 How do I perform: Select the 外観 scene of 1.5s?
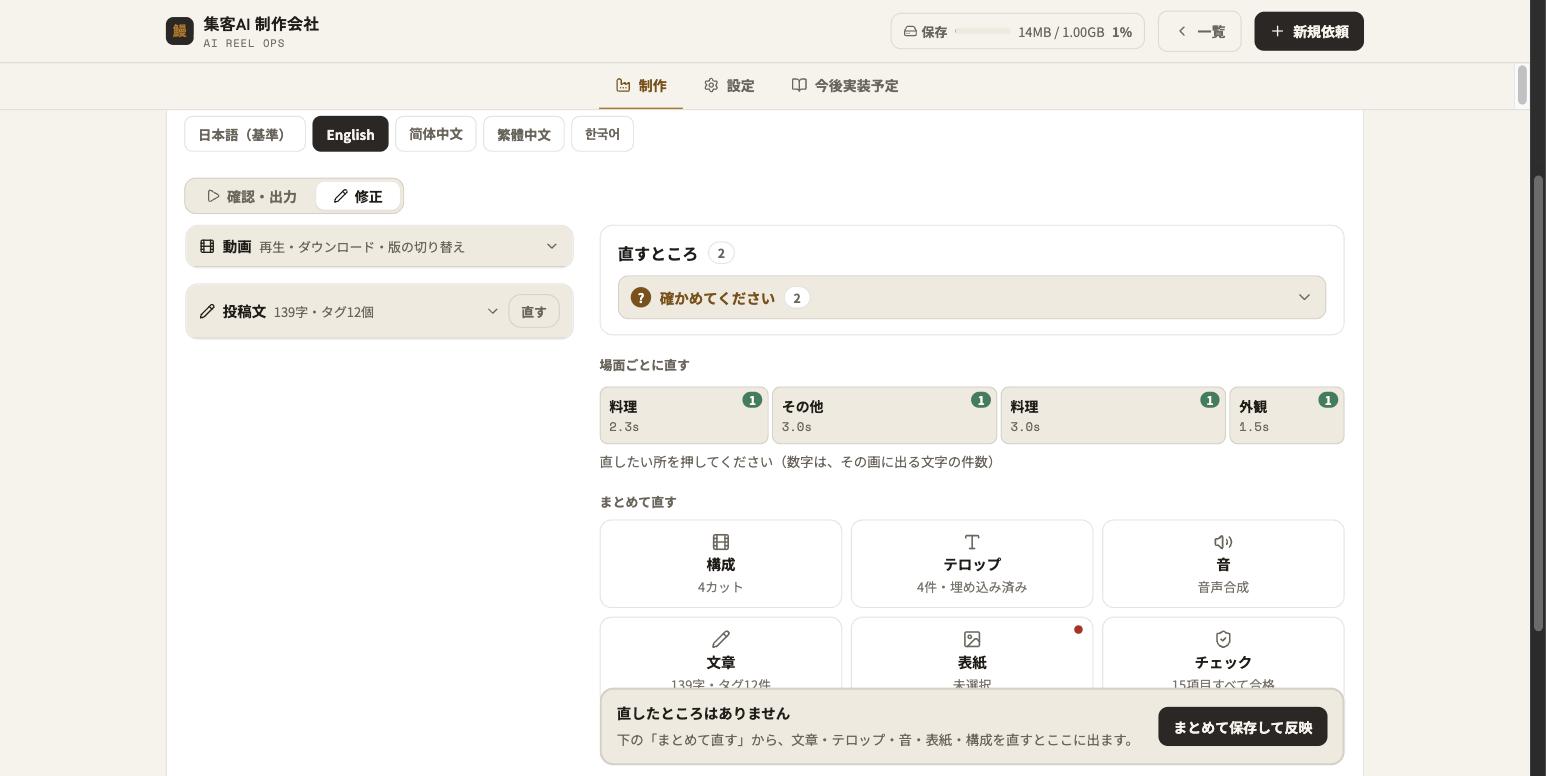[x=1287, y=416]
